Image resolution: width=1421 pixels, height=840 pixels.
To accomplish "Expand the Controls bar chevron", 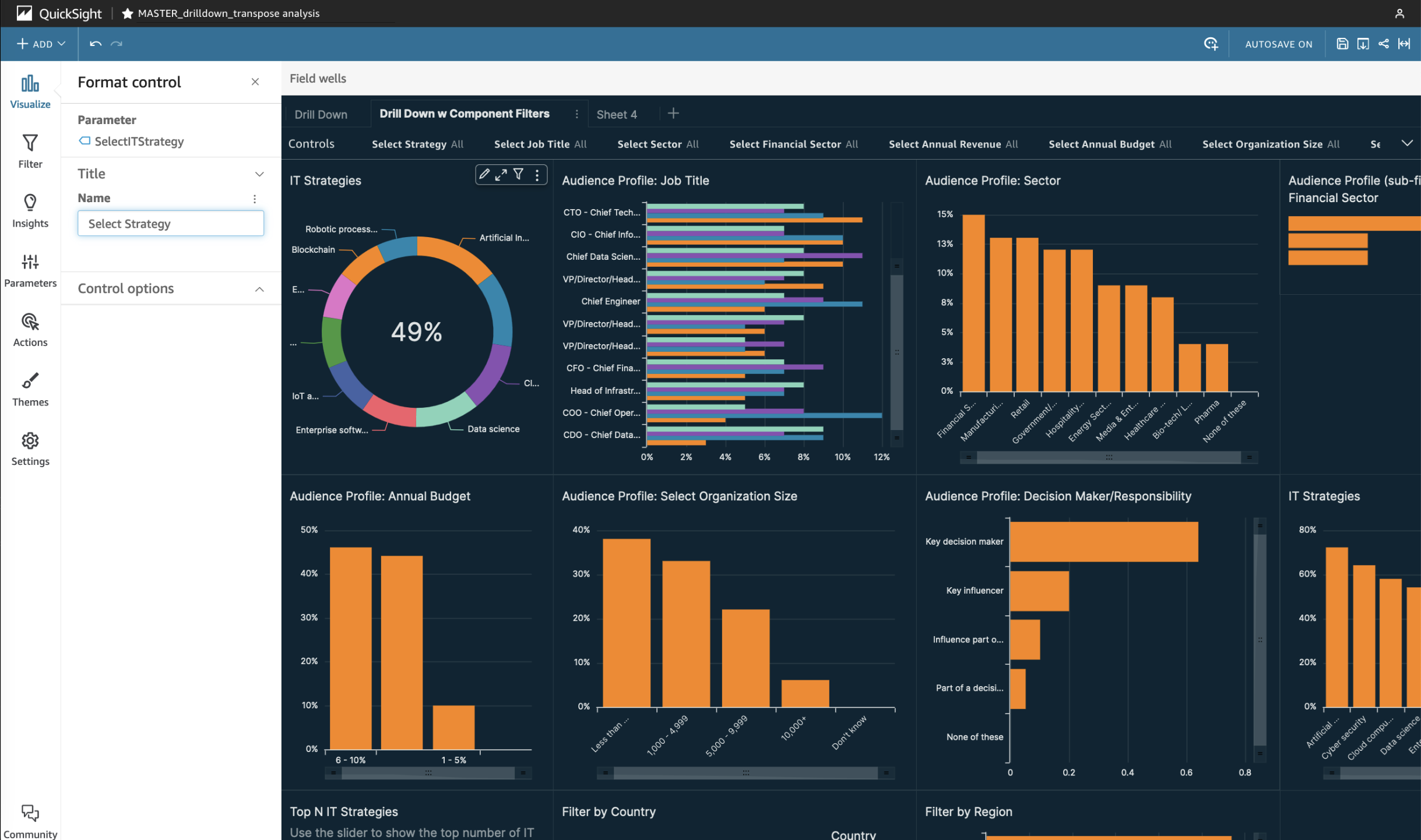I will coord(1406,143).
